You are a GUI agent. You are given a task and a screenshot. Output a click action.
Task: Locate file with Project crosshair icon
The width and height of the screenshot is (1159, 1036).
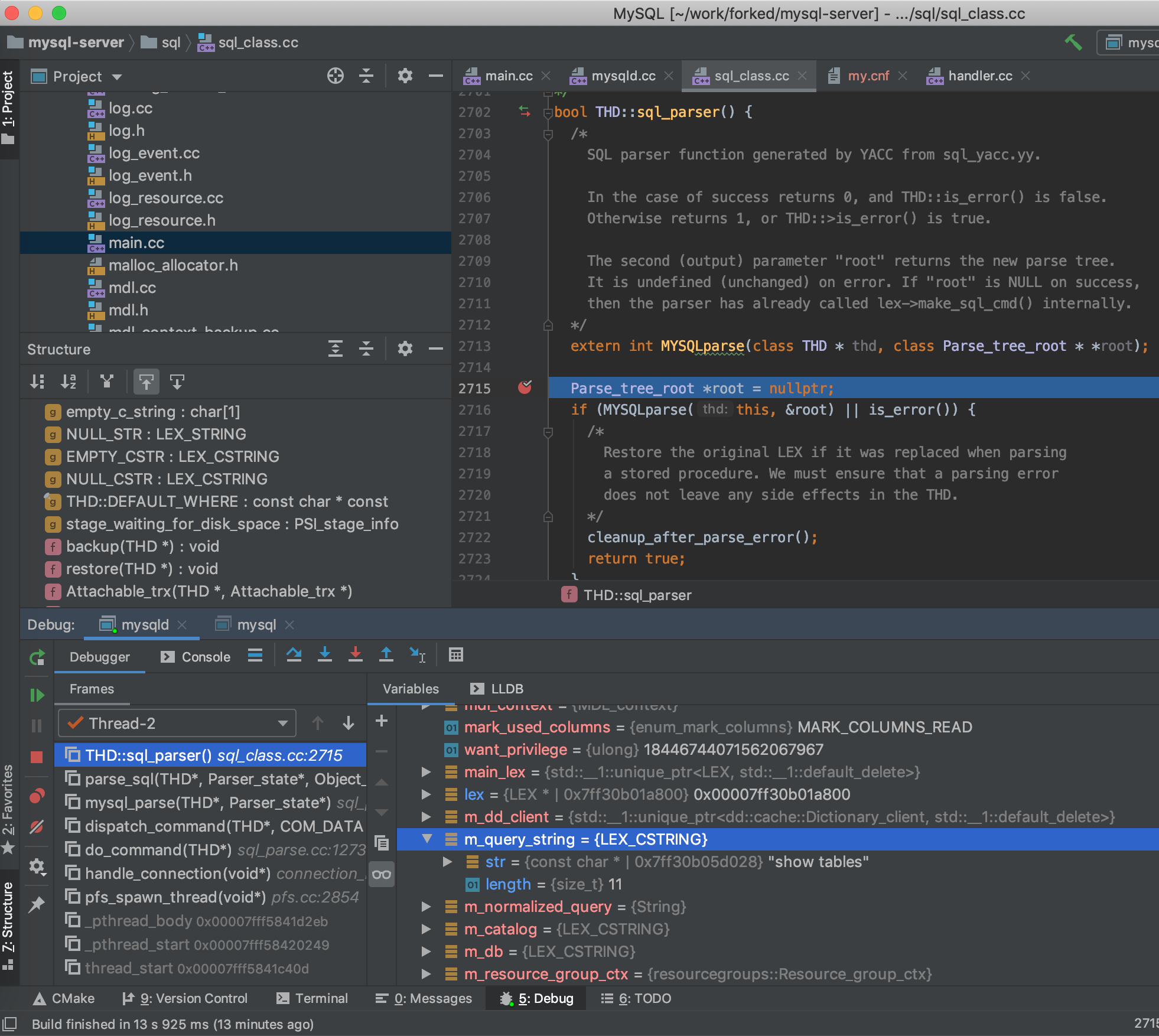coord(336,76)
